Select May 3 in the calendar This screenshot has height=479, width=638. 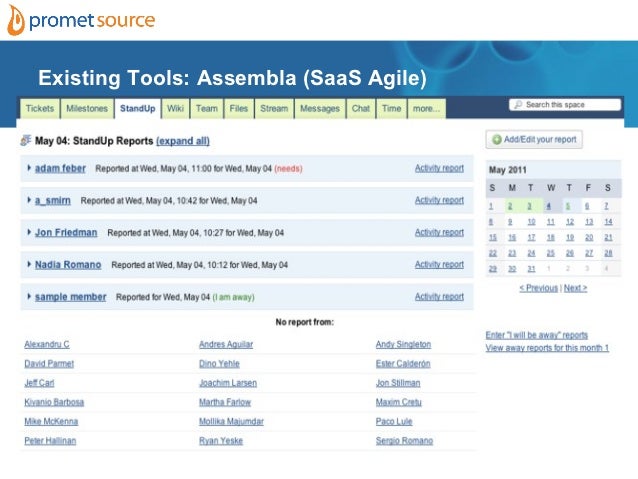click(x=529, y=206)
